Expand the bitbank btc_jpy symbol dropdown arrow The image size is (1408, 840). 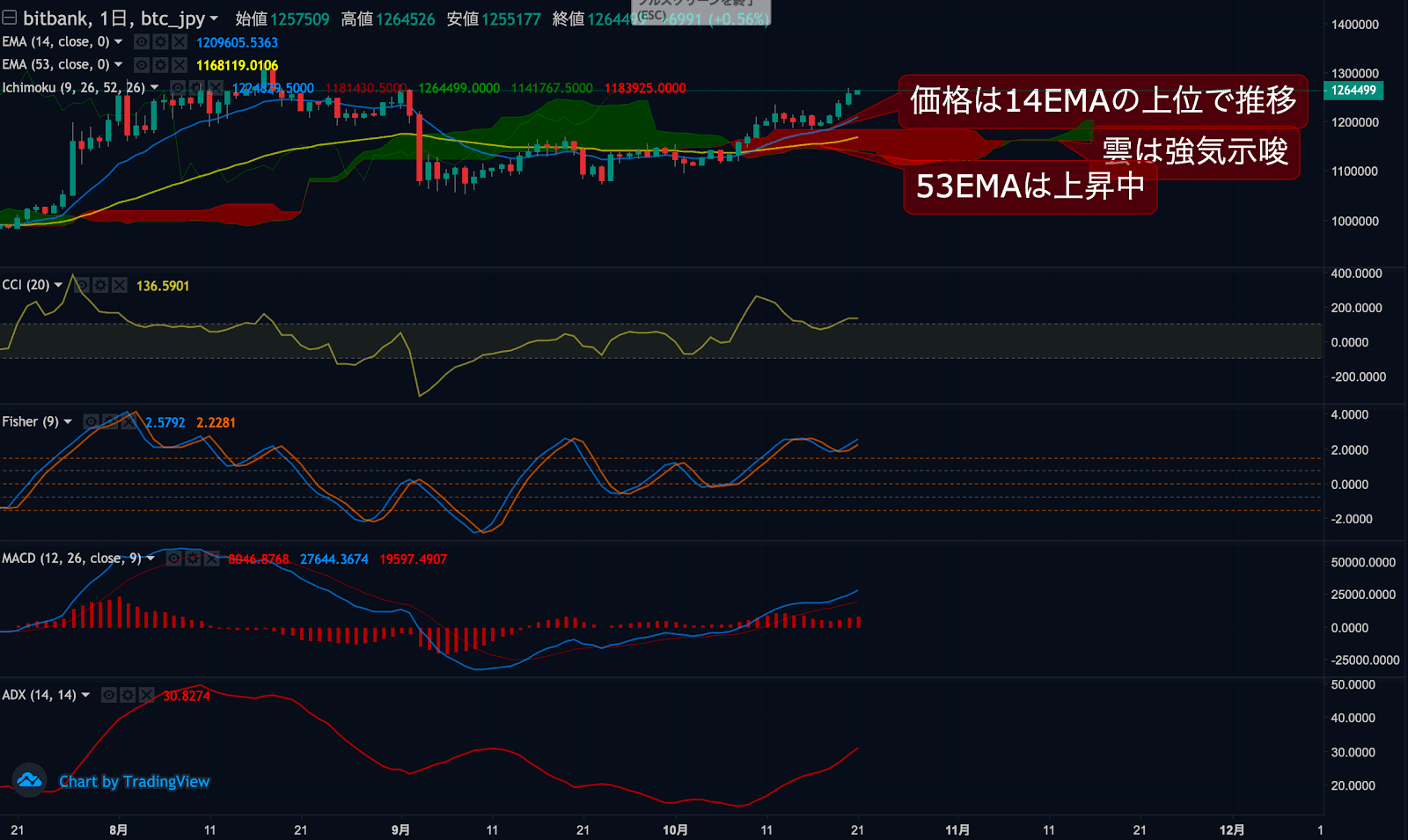click(214, 18)
